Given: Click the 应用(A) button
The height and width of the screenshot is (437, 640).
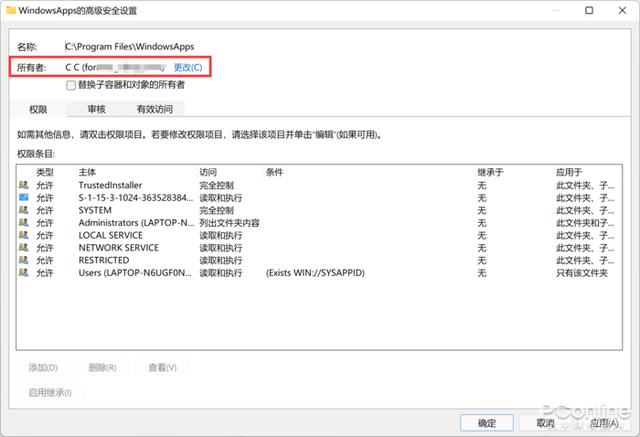Looking at the screenshot, I should click(604, 423).
